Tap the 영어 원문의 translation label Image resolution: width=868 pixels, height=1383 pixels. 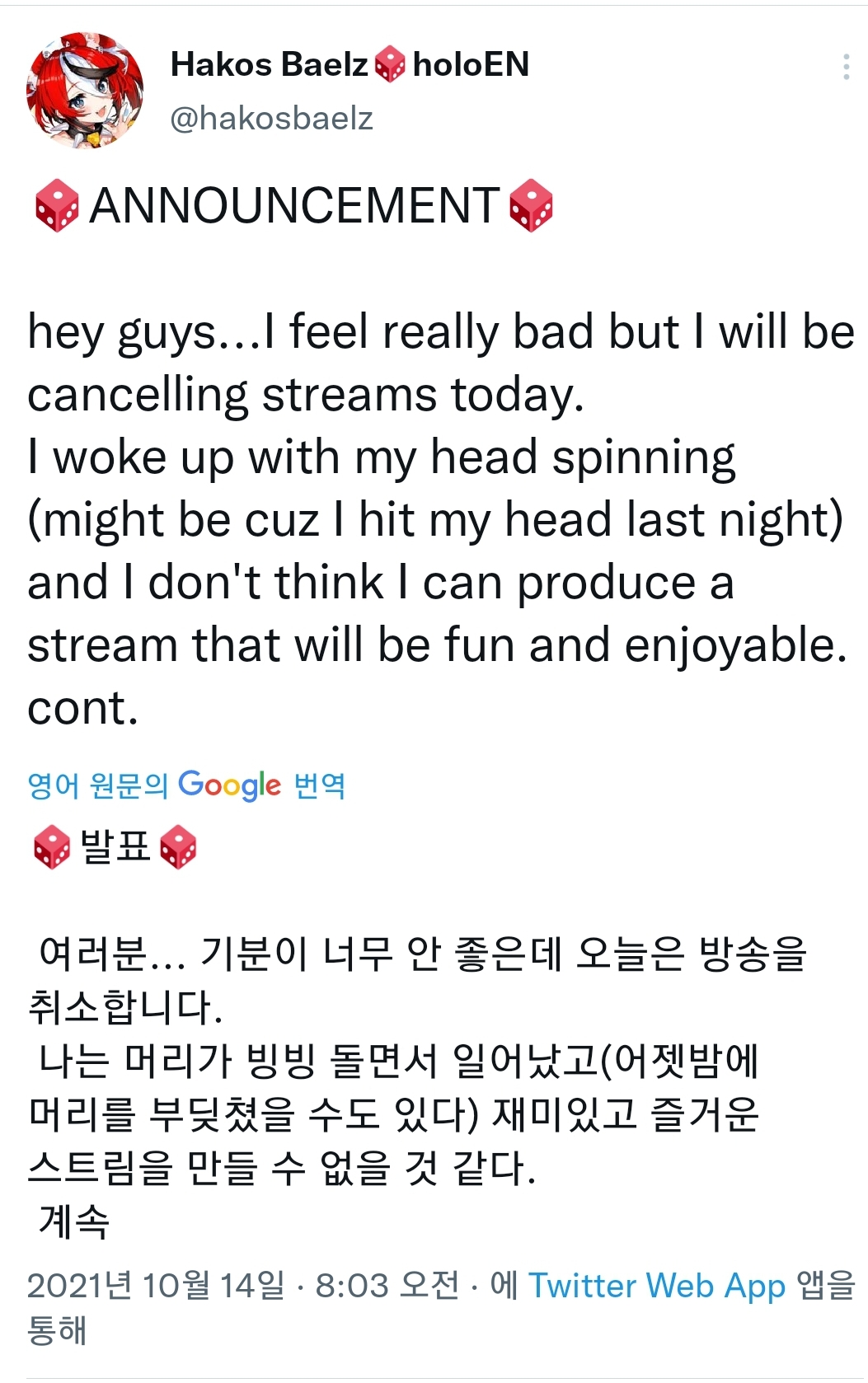[97, 785]
